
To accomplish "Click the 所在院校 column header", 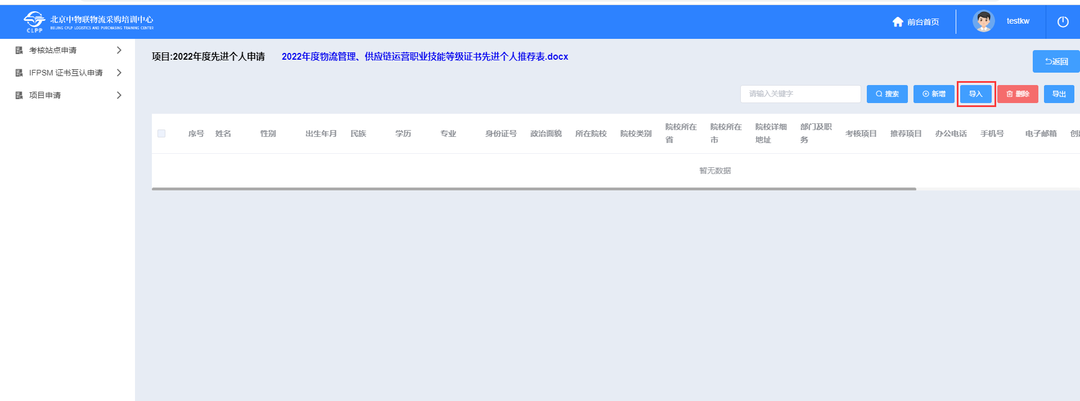I will (591, 134).
